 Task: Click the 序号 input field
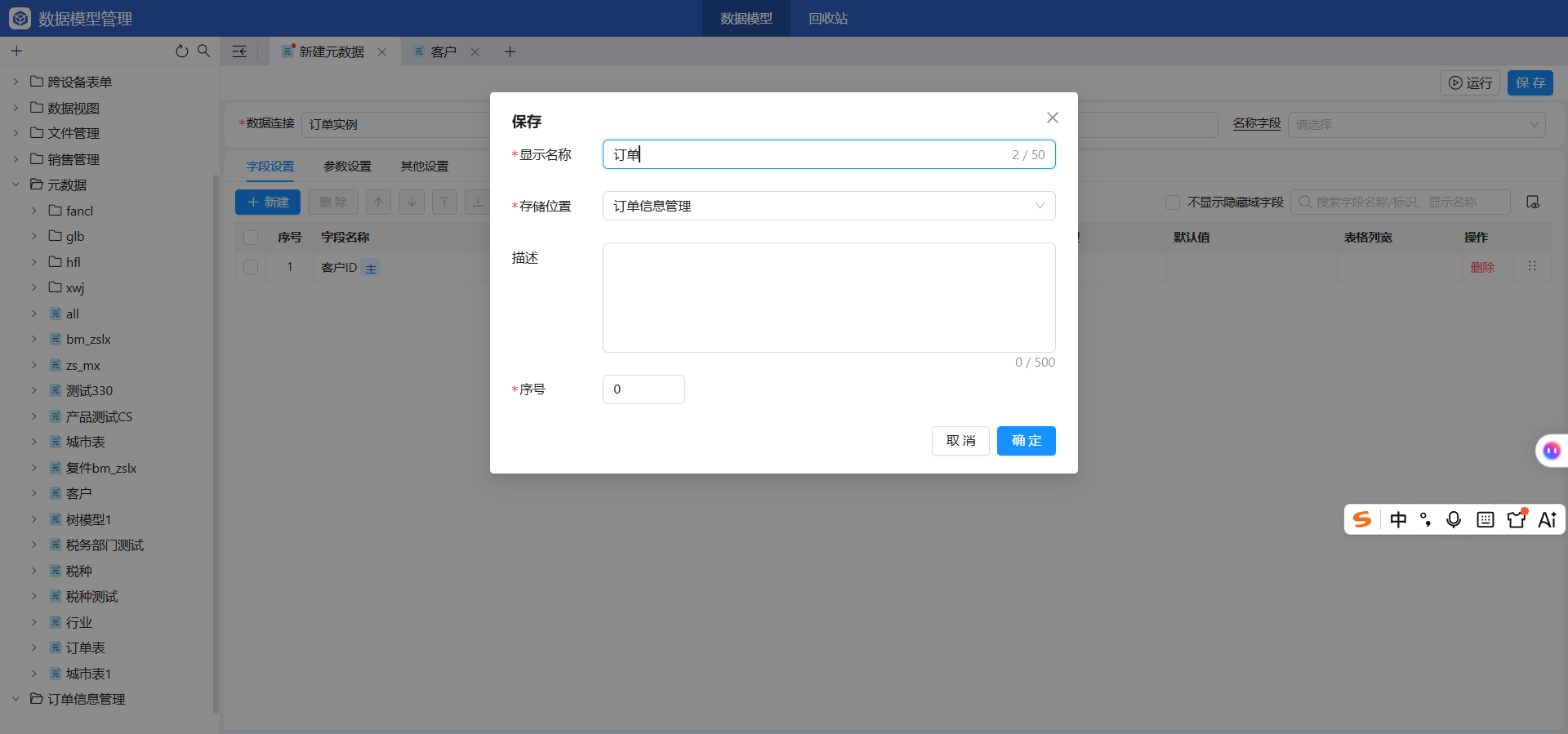[x=644, y=389]
